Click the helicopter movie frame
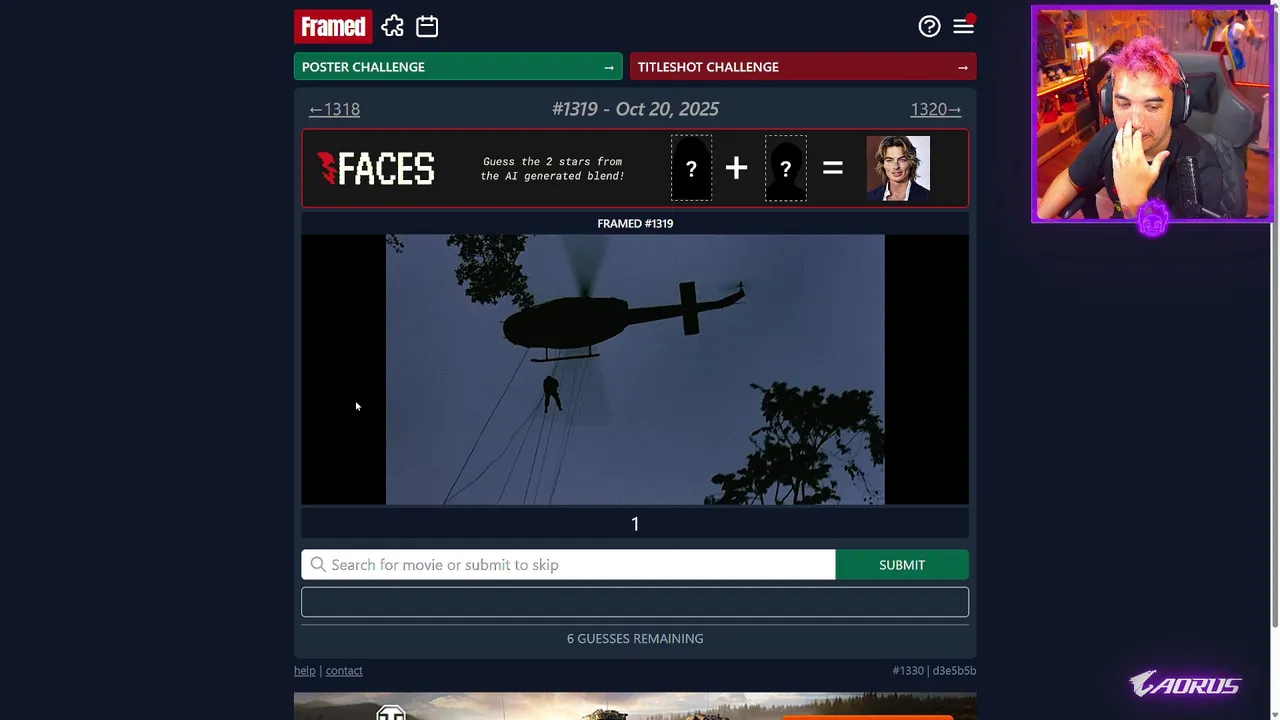1280x720 pixels. tap(635, 369)
